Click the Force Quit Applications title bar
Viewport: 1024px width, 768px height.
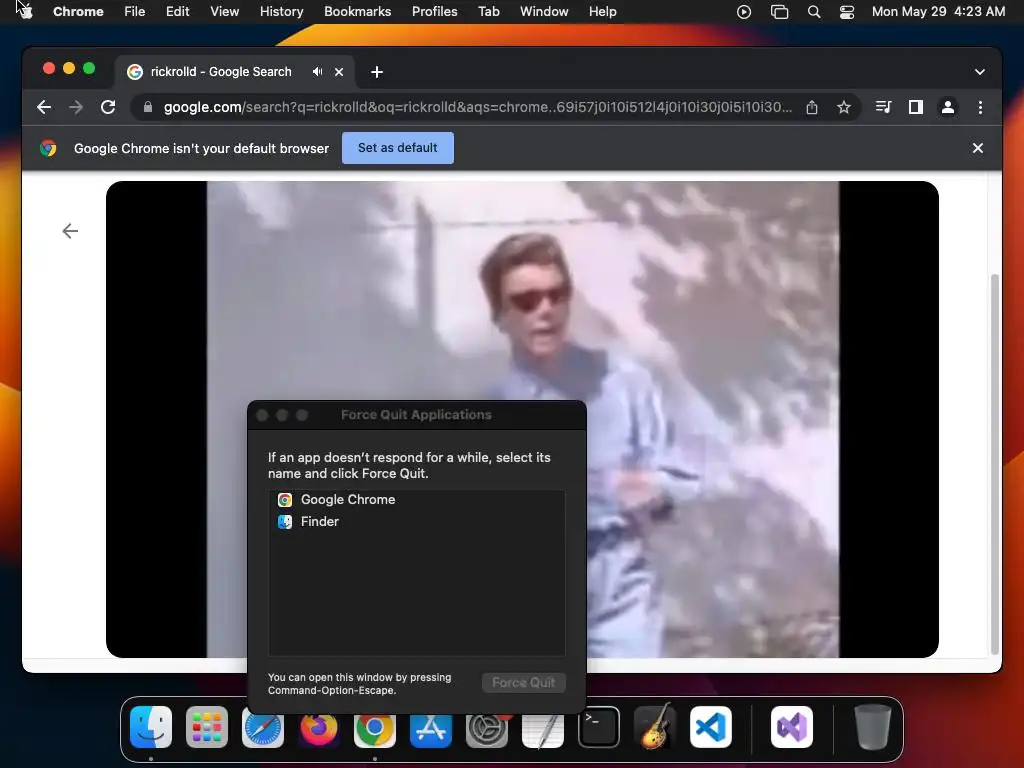(x=417, y=415)
